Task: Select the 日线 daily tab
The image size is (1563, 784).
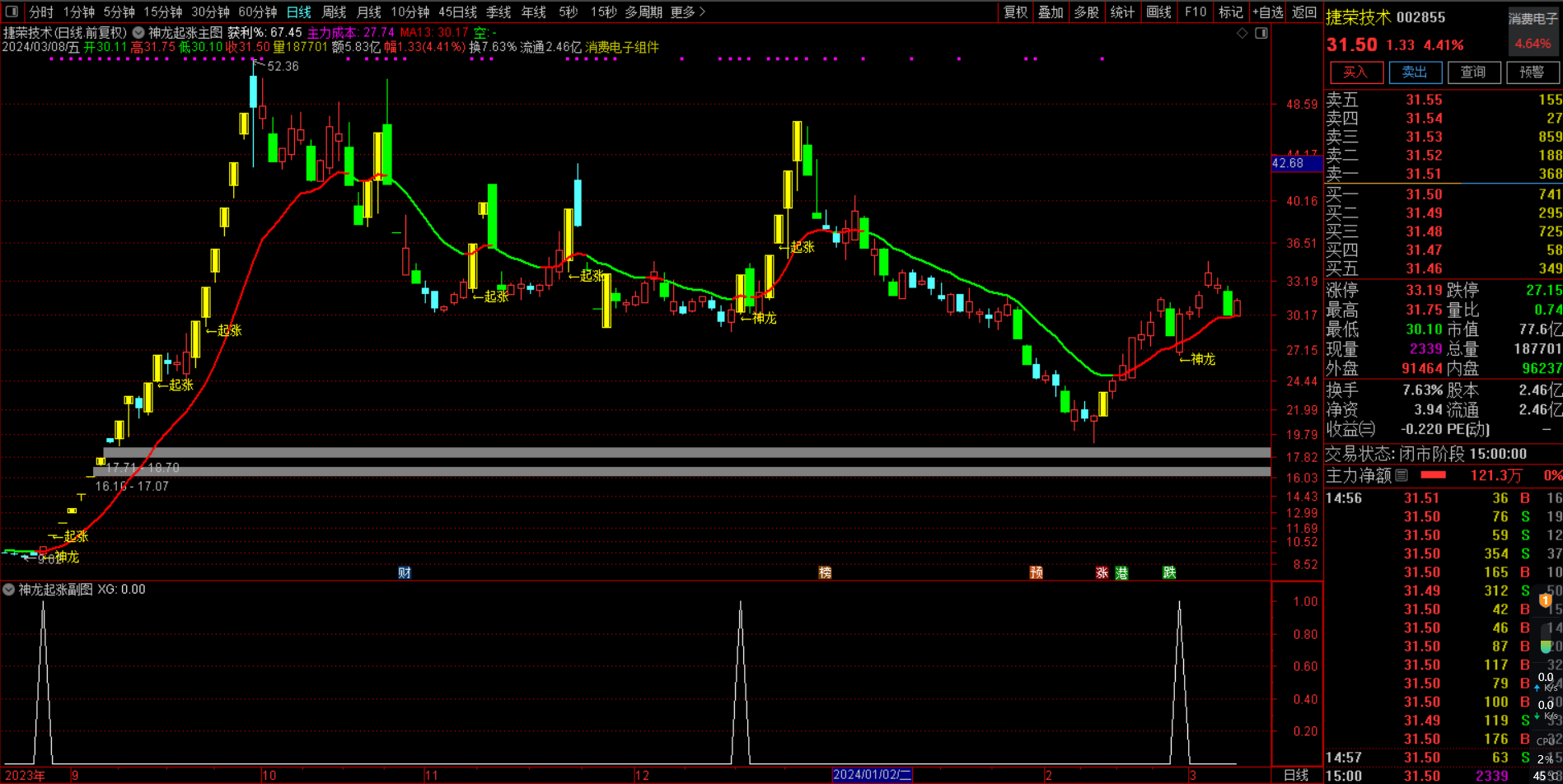Action: [x=299, y=12]
